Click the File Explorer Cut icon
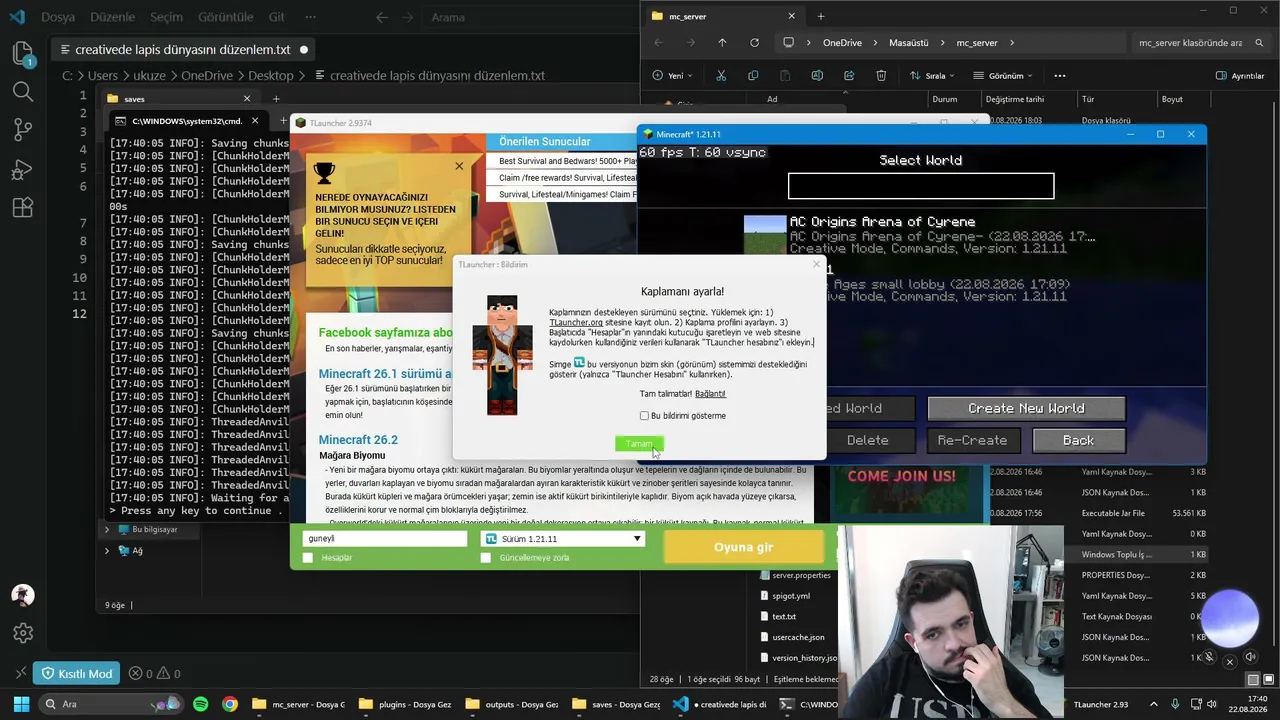Image resolution: width=1280 pixels, height=720 pixels. point(721,76)
